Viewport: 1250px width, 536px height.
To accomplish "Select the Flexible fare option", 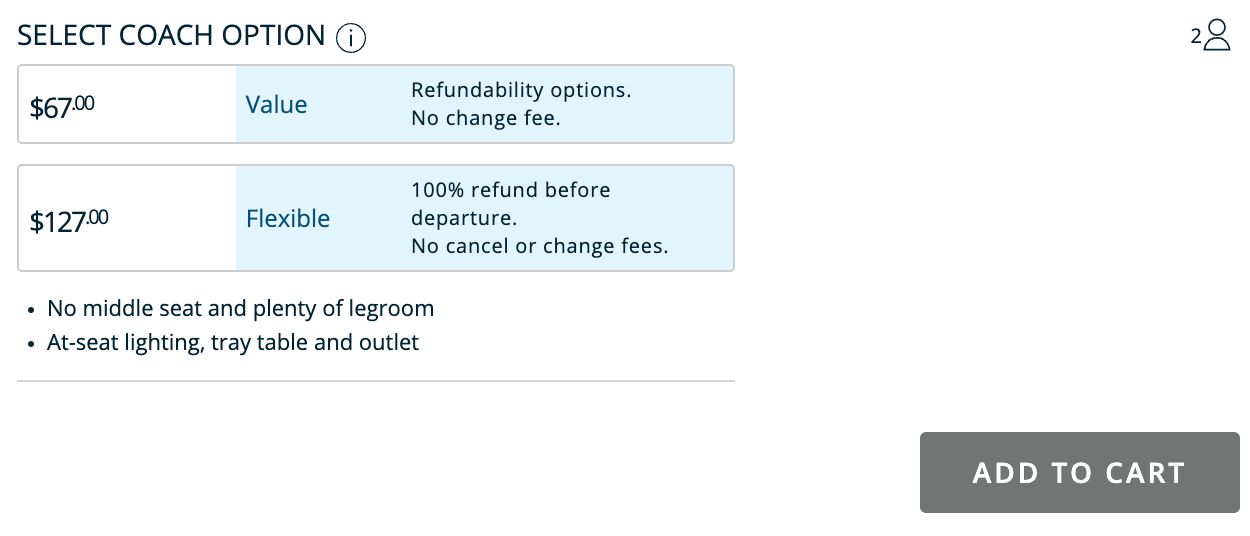I will [376, 218].
